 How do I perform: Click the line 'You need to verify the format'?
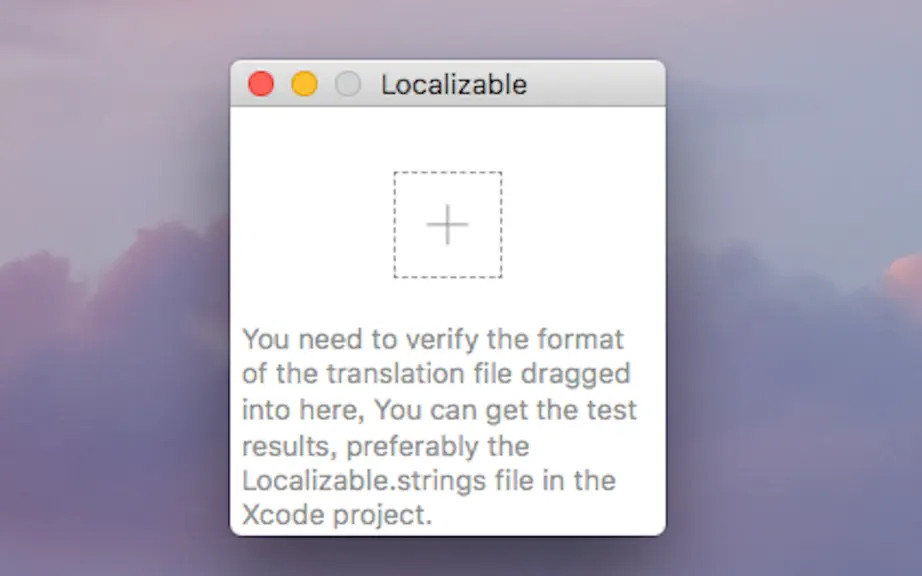click(433, 340)
